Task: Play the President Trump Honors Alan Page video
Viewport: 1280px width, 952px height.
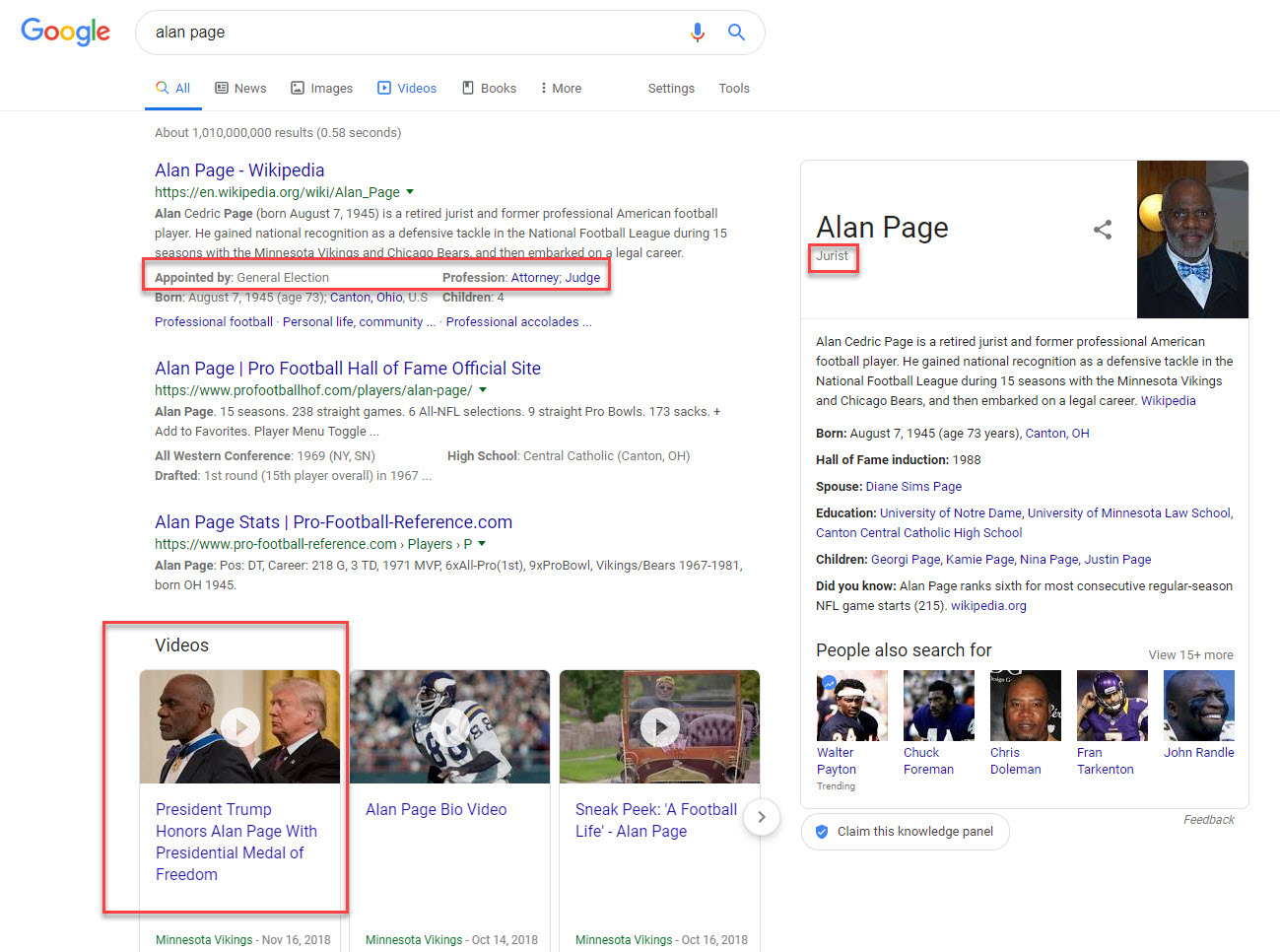Action: click(x=239, y=727)
